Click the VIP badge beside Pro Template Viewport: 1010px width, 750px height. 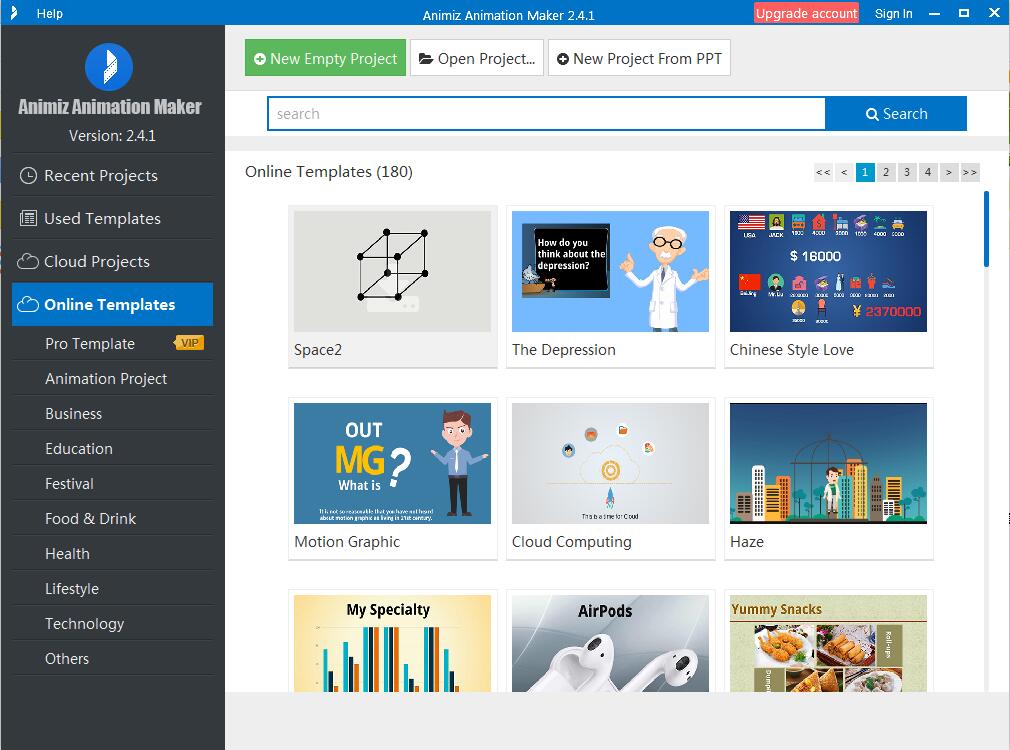[x=189, y=343]
